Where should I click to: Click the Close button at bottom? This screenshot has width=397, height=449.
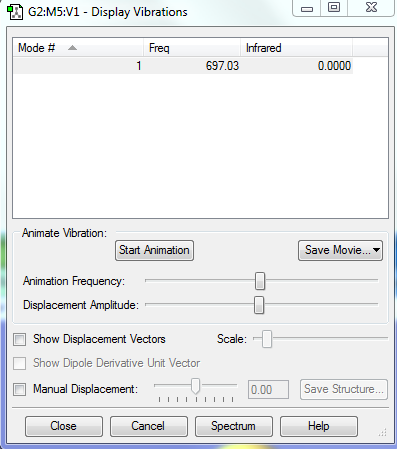(x=64, y=426)
